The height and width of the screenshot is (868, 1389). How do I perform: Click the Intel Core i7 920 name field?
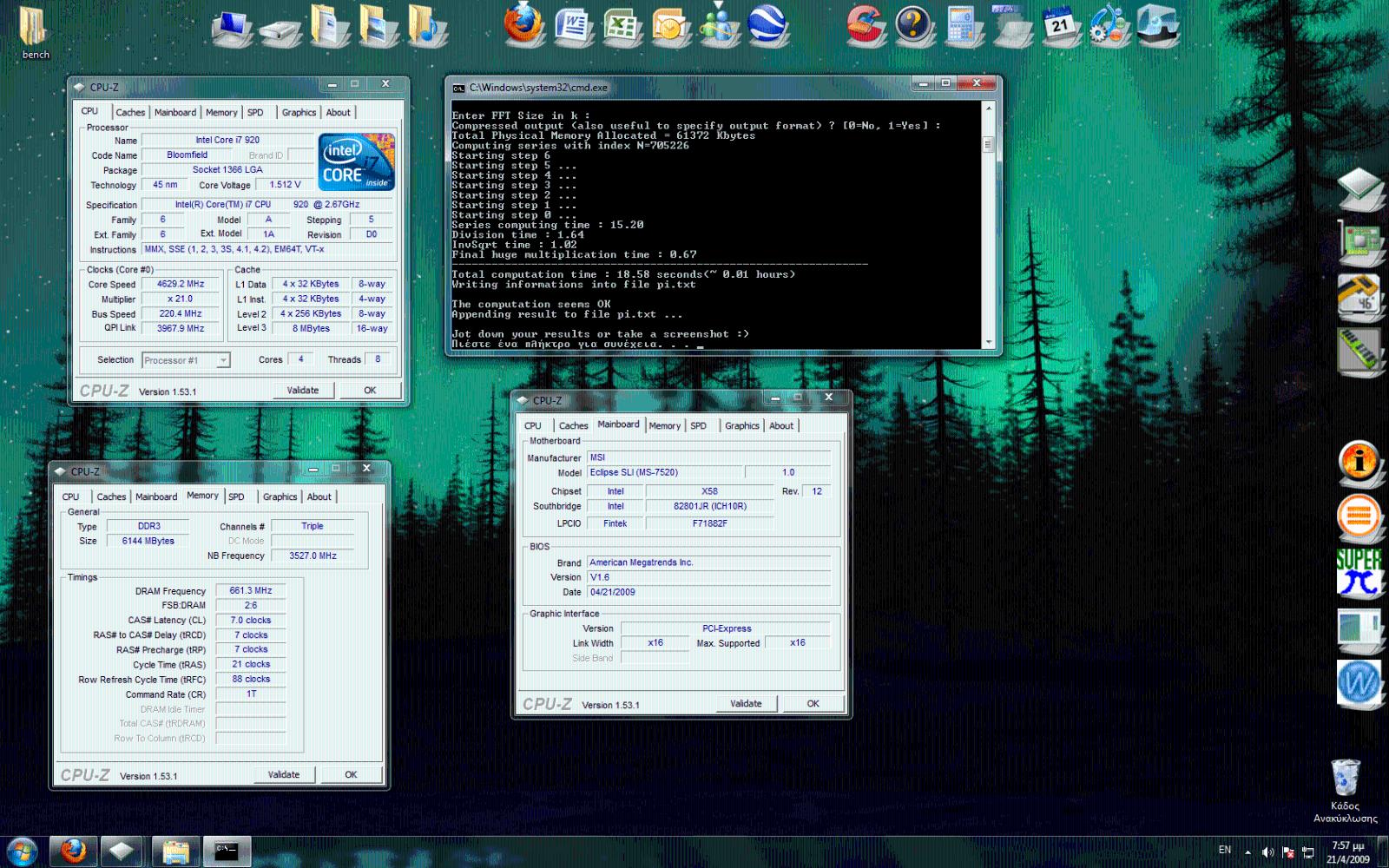[x=227, y=141]
